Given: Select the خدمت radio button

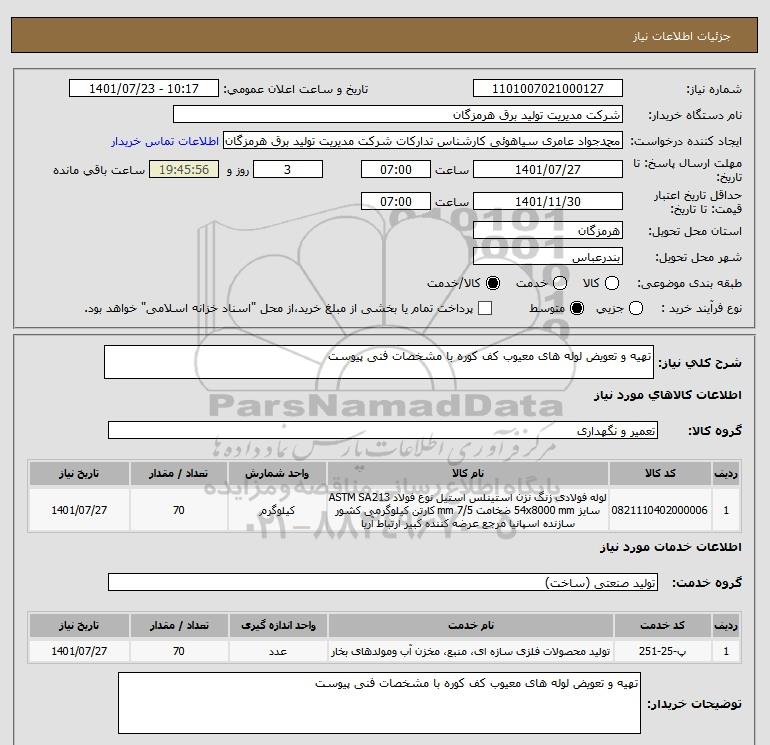Looking at the screenshot, I should coord(560,283).
